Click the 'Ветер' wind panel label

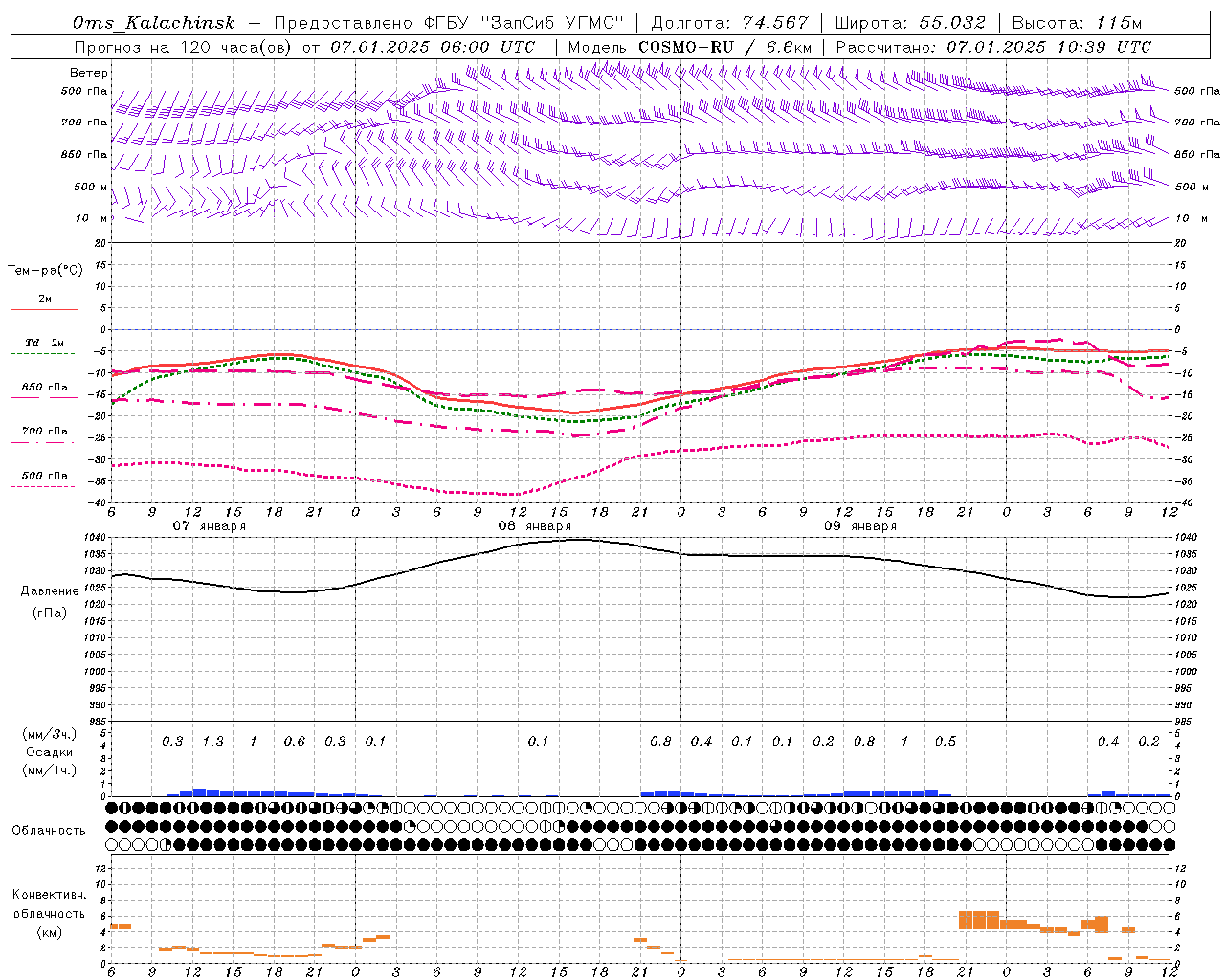pos(89,73)
